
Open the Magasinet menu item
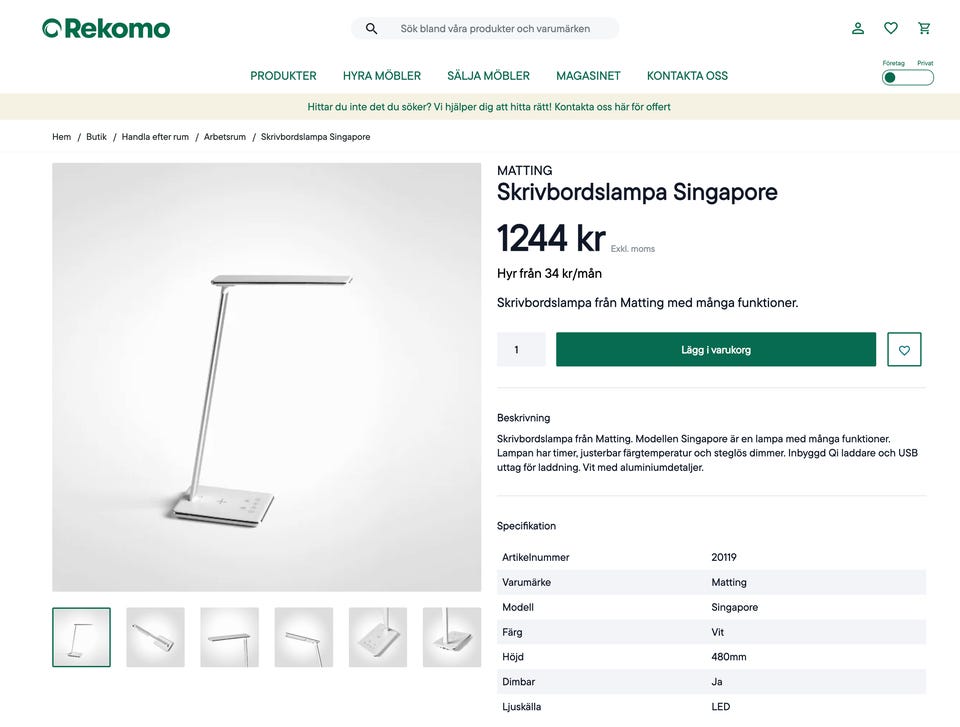pyautogui.click(x=588, y=76)
